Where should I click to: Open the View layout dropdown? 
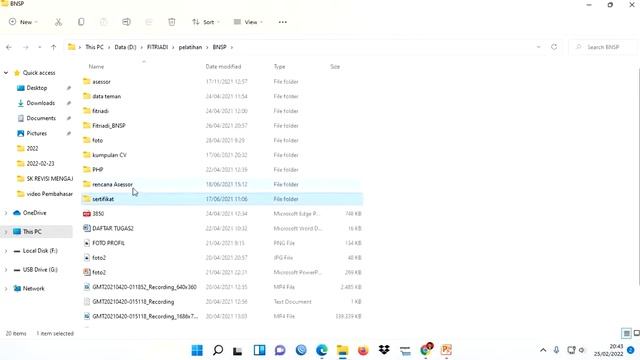(x=248, y=22)
